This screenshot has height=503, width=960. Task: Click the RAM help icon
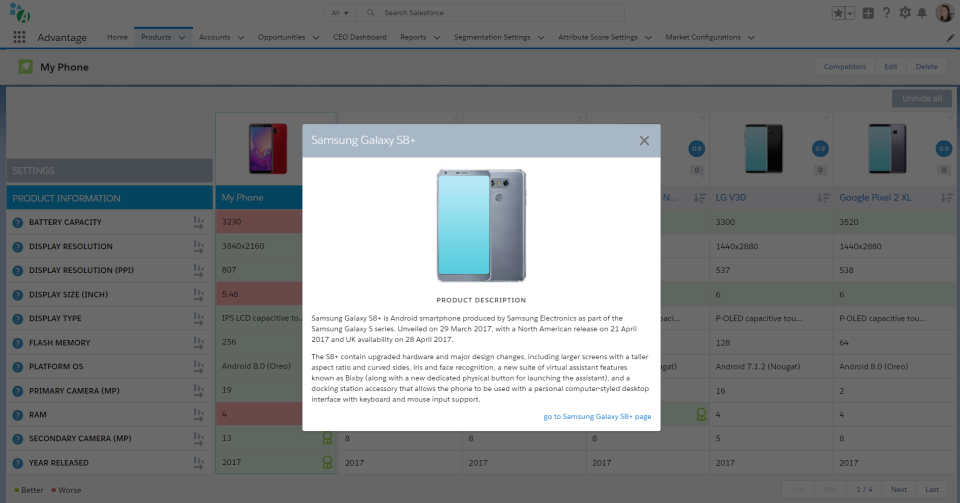(18, 415)
